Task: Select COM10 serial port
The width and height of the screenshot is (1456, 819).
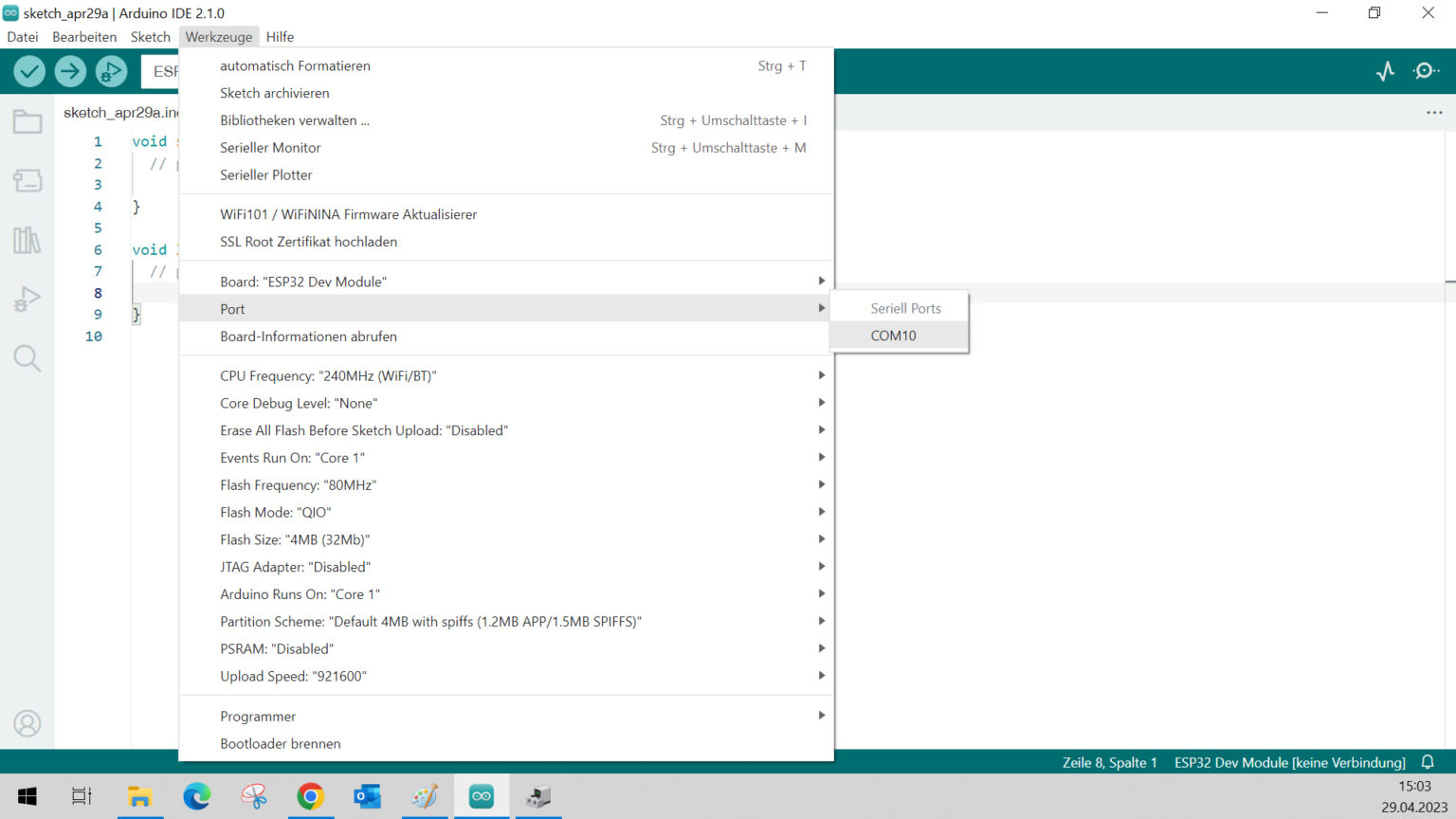Action: (893, 336)
